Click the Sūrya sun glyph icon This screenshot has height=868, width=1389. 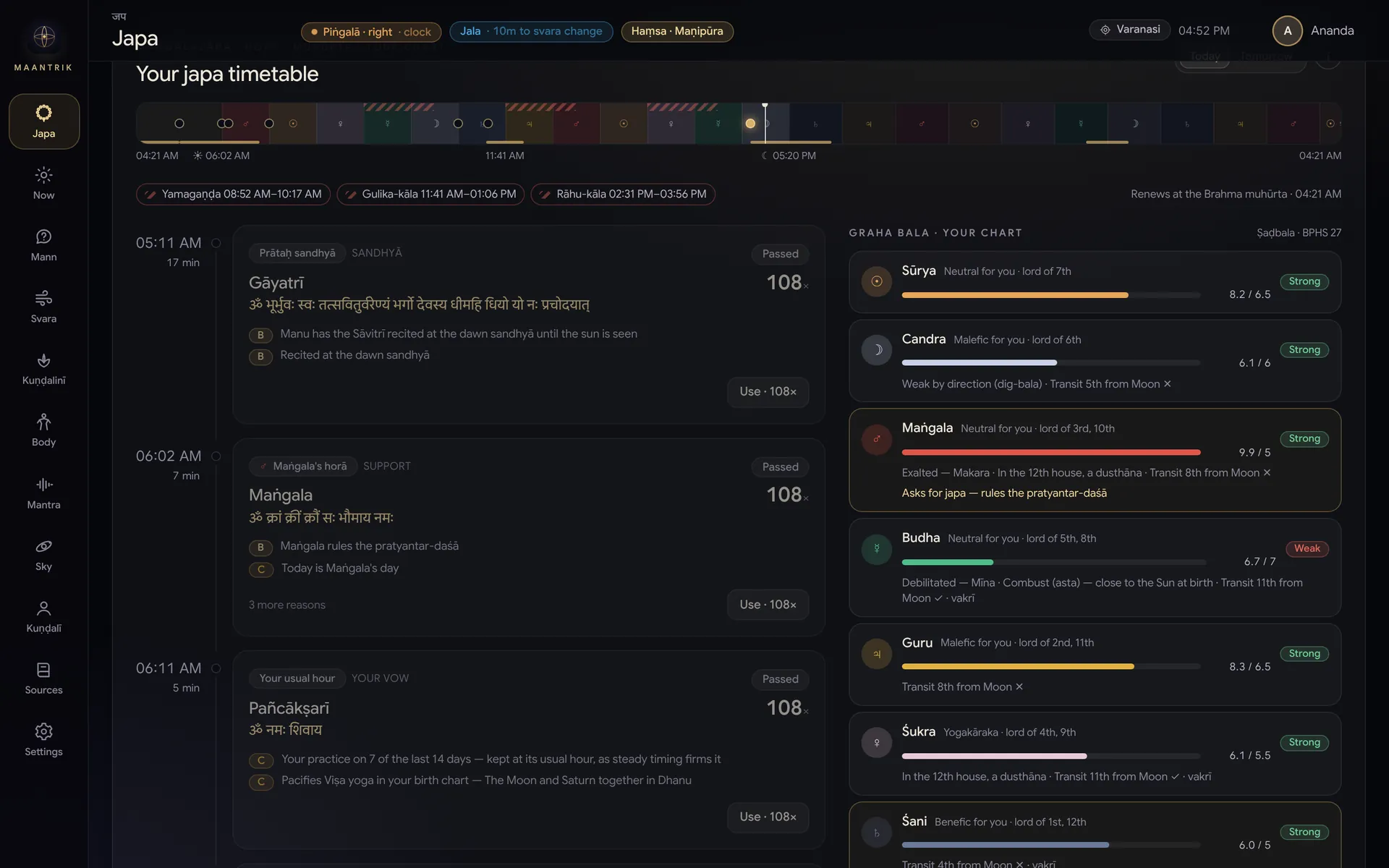coord(877,281)
